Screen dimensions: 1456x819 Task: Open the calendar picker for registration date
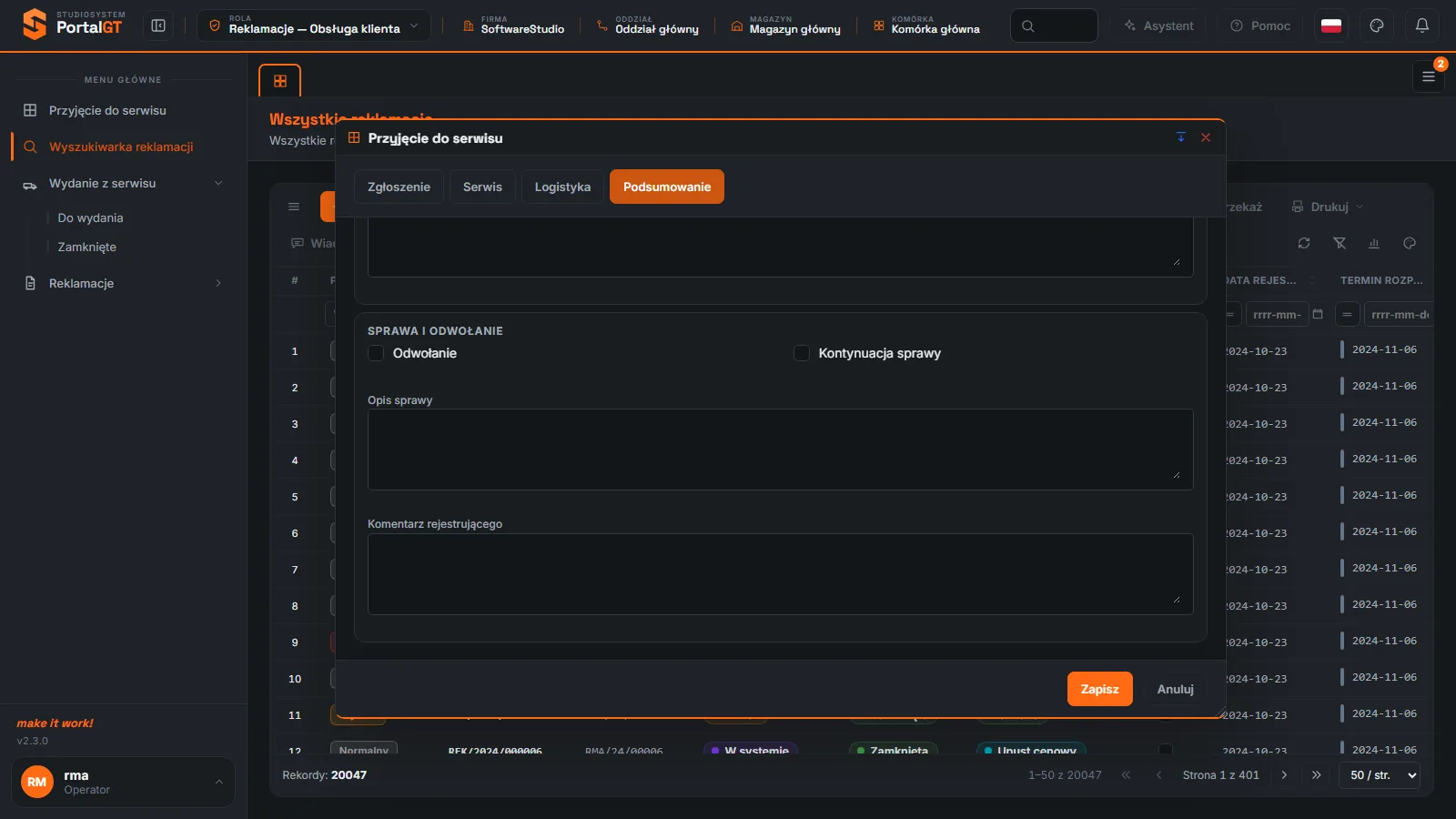pyautogui.click(x=1318, y=314)
